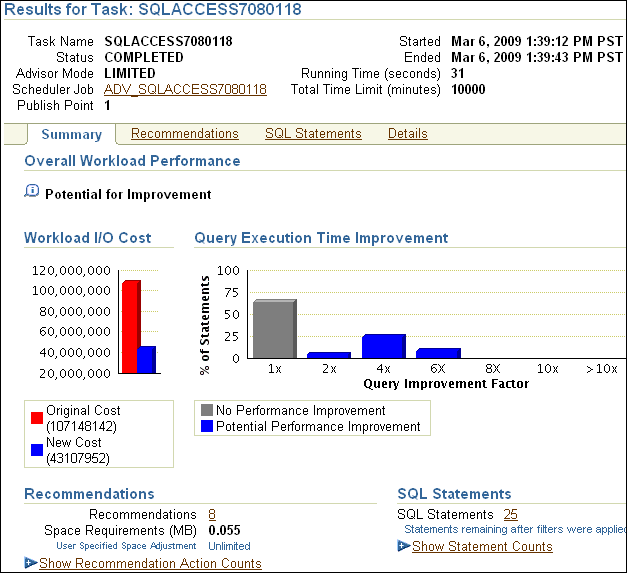Screen dimensions: 627x573
Task: Open the Recommendations tab
Action: point(185,134)
